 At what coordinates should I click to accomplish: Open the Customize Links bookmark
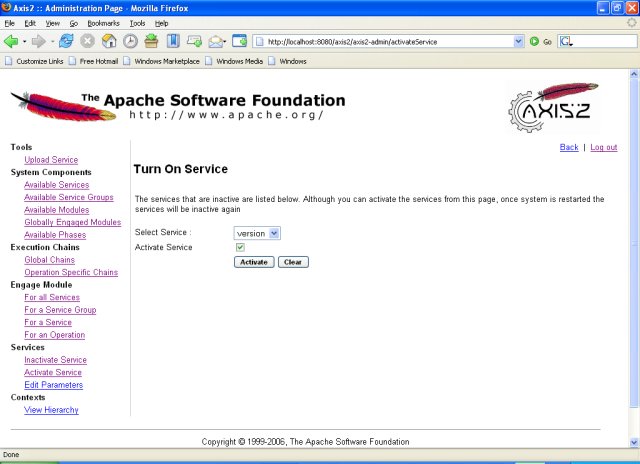pos(34,61)
